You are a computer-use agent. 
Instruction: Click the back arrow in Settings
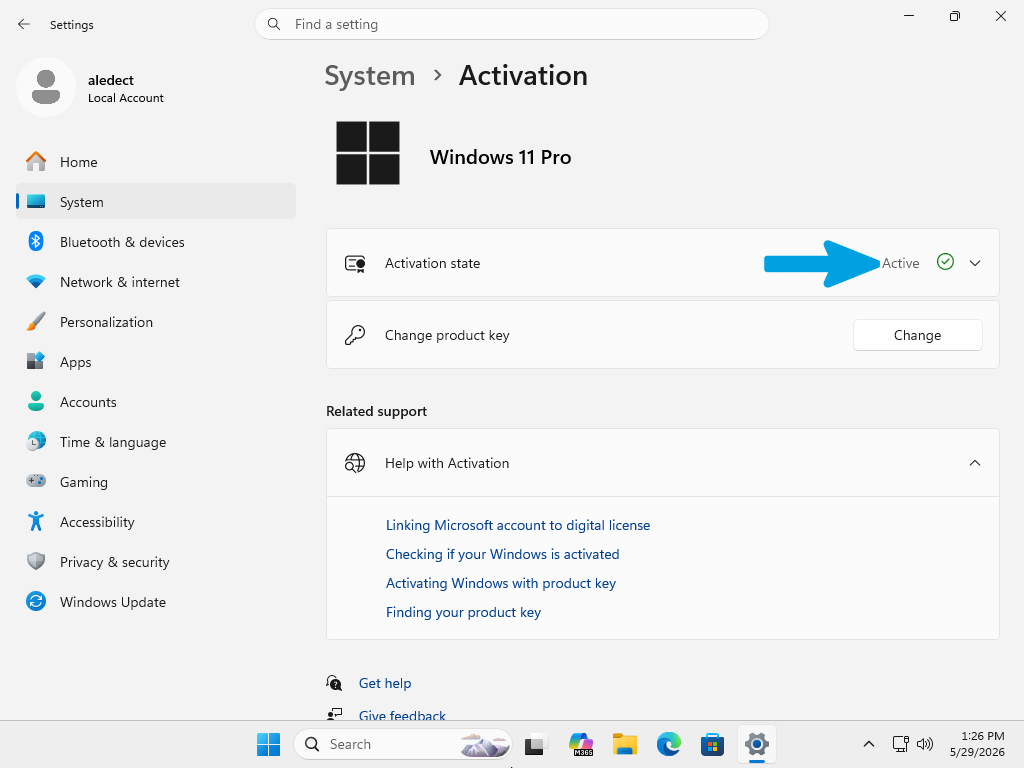[24, 24]
